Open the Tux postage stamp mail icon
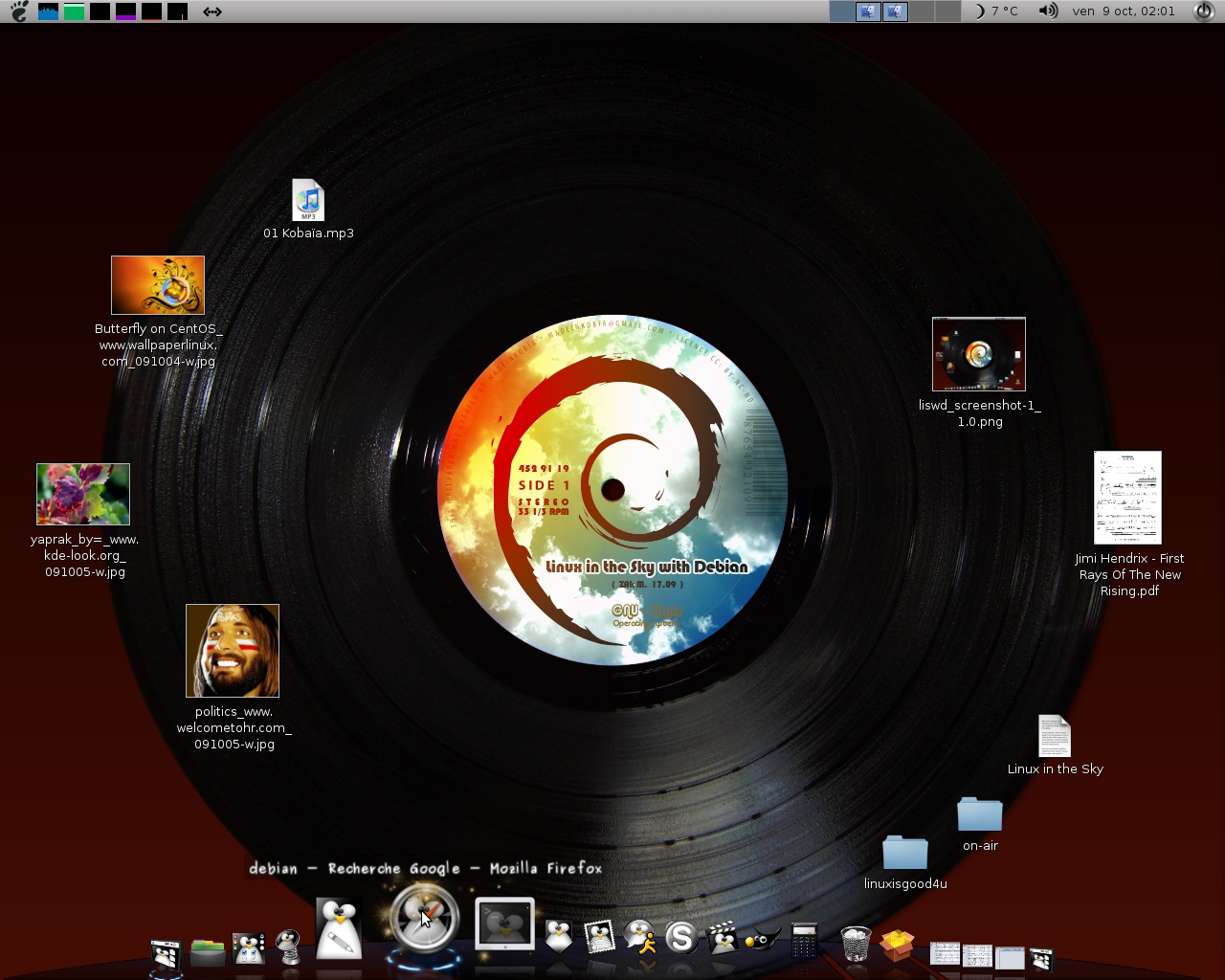The image size is (1225, 980). pos(599,937)
